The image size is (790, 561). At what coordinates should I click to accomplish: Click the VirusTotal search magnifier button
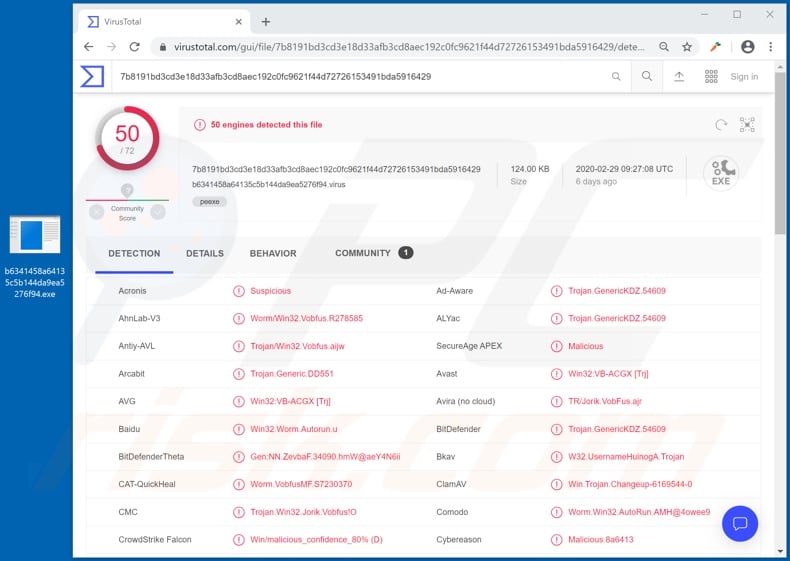pyautogui.click(x=647, y=76)
